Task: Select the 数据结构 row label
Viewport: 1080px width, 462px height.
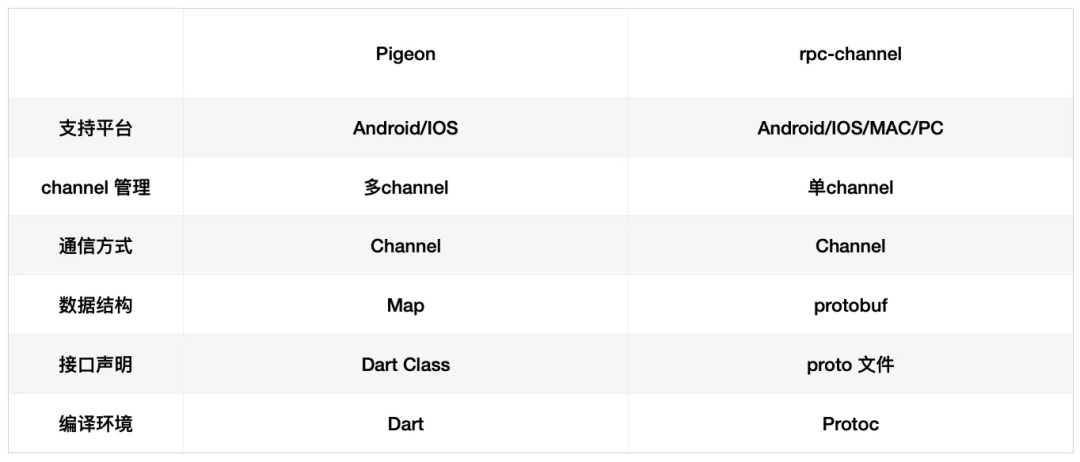Action: 95,305
